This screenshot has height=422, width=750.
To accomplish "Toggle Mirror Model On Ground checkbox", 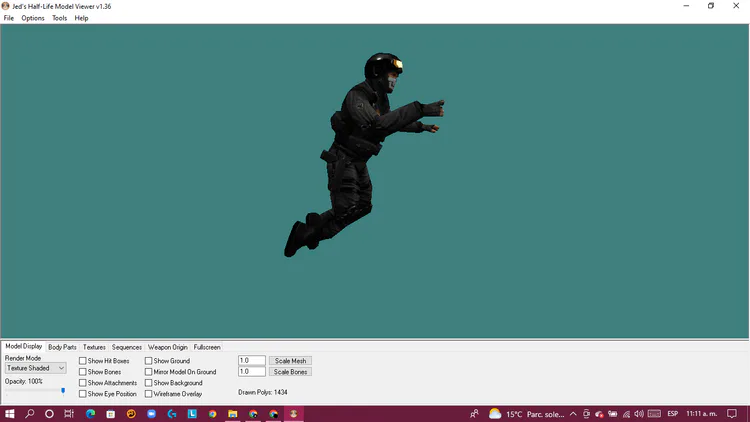I will tap(149, 372).
